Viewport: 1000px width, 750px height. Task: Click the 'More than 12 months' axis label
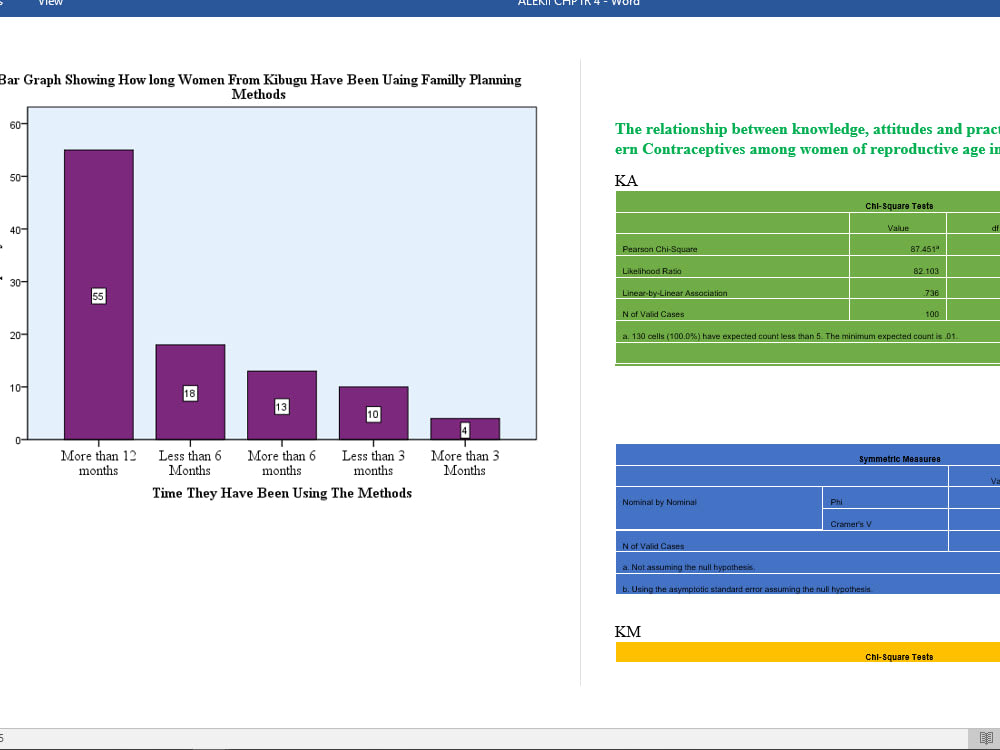click(98, 463)
